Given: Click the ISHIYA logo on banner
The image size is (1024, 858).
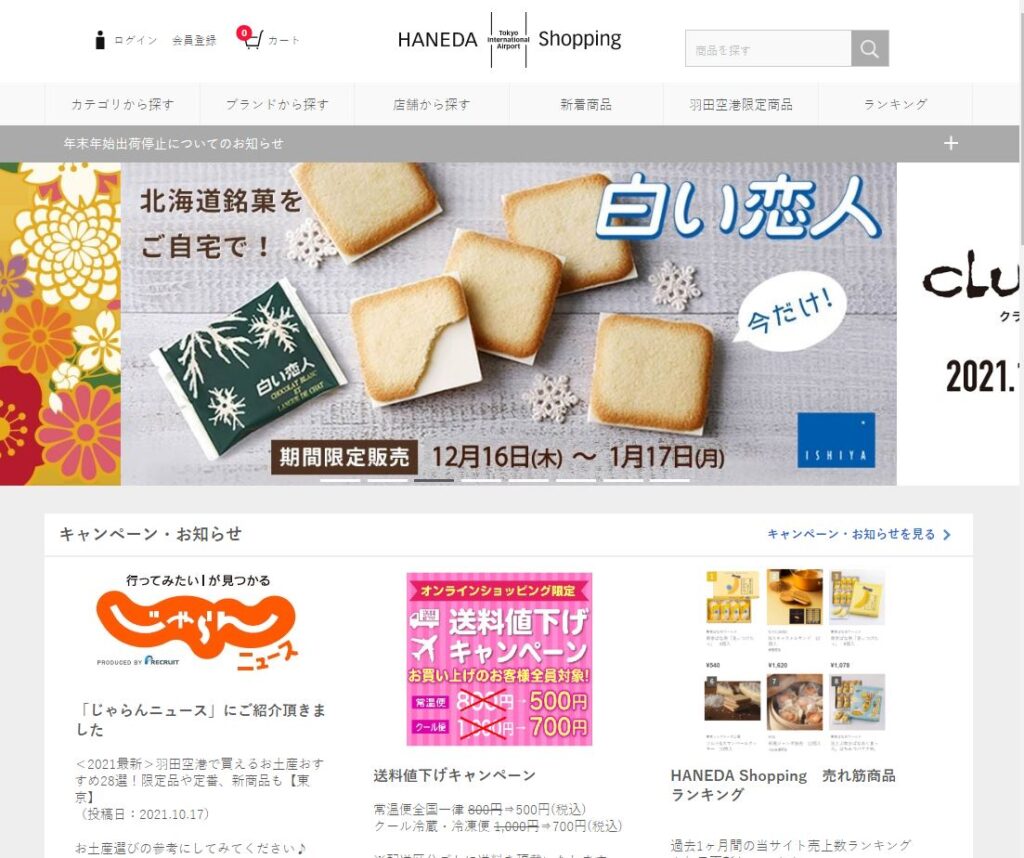Looking at the screenshot, I should coord(836,440).
